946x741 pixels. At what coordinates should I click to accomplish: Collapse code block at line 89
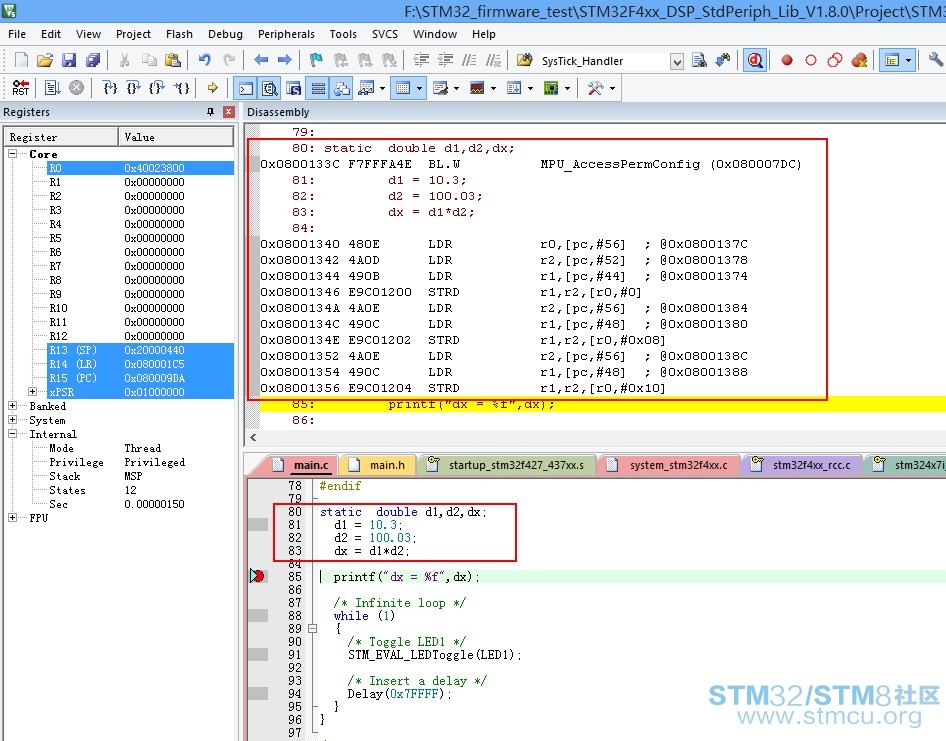tap(313, 629)
